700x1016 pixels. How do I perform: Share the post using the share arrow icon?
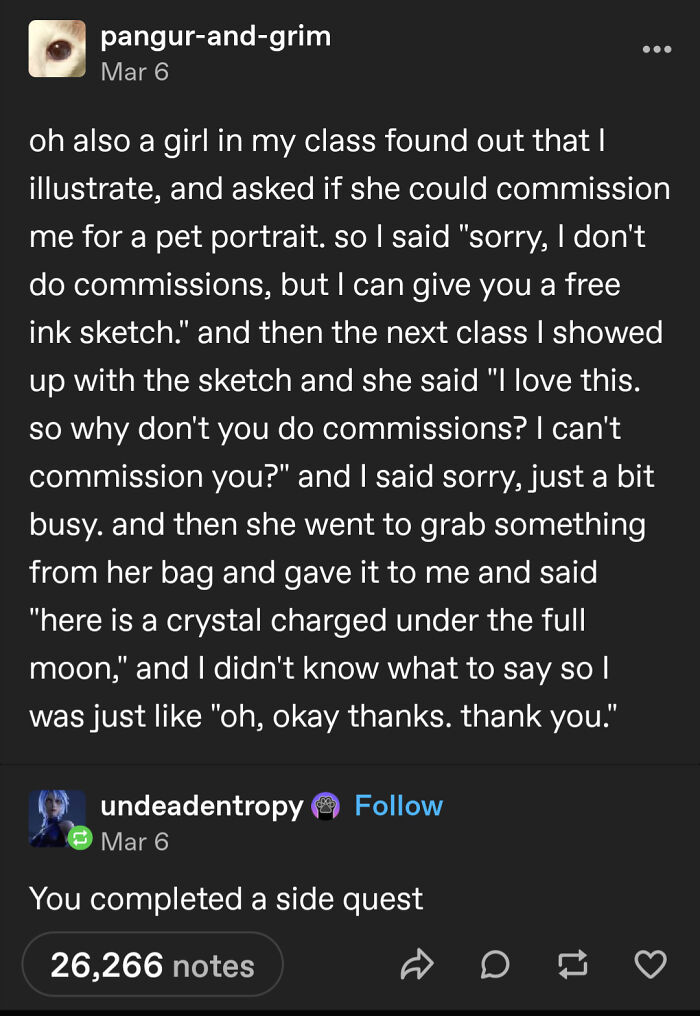coord(418,964)
